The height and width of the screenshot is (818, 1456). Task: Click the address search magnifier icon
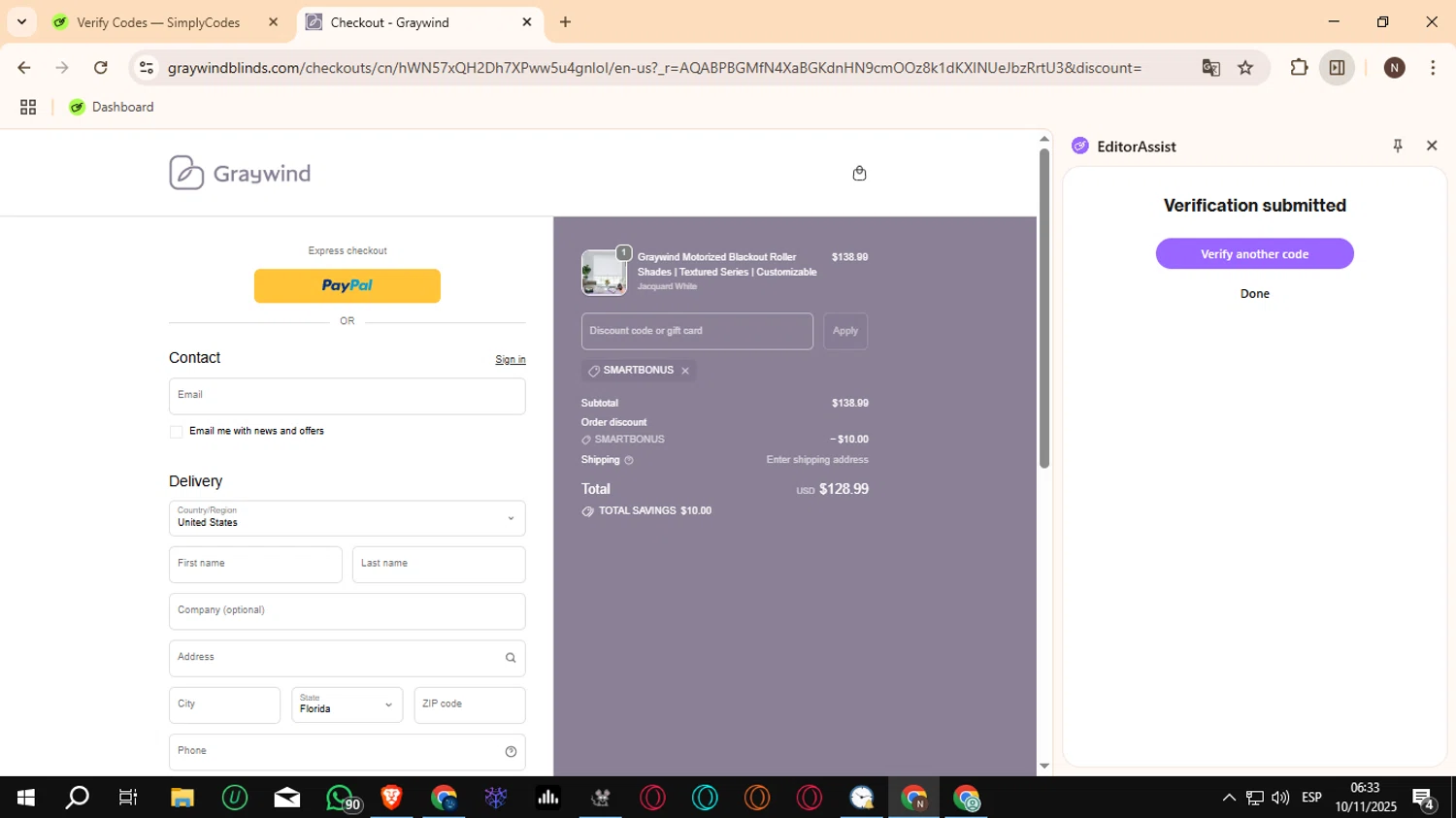pyautogui.click(x=511, y=658)
